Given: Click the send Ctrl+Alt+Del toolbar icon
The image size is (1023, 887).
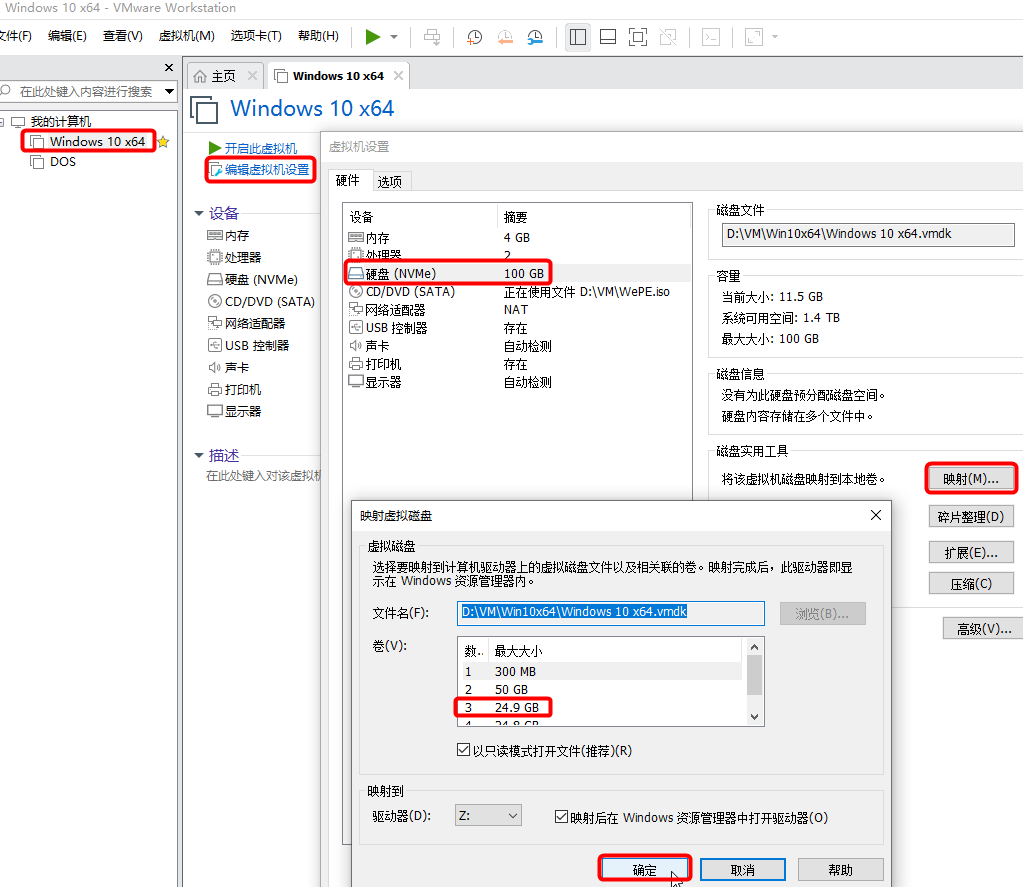Looking at the screenshot, I should tap(432, 37).
